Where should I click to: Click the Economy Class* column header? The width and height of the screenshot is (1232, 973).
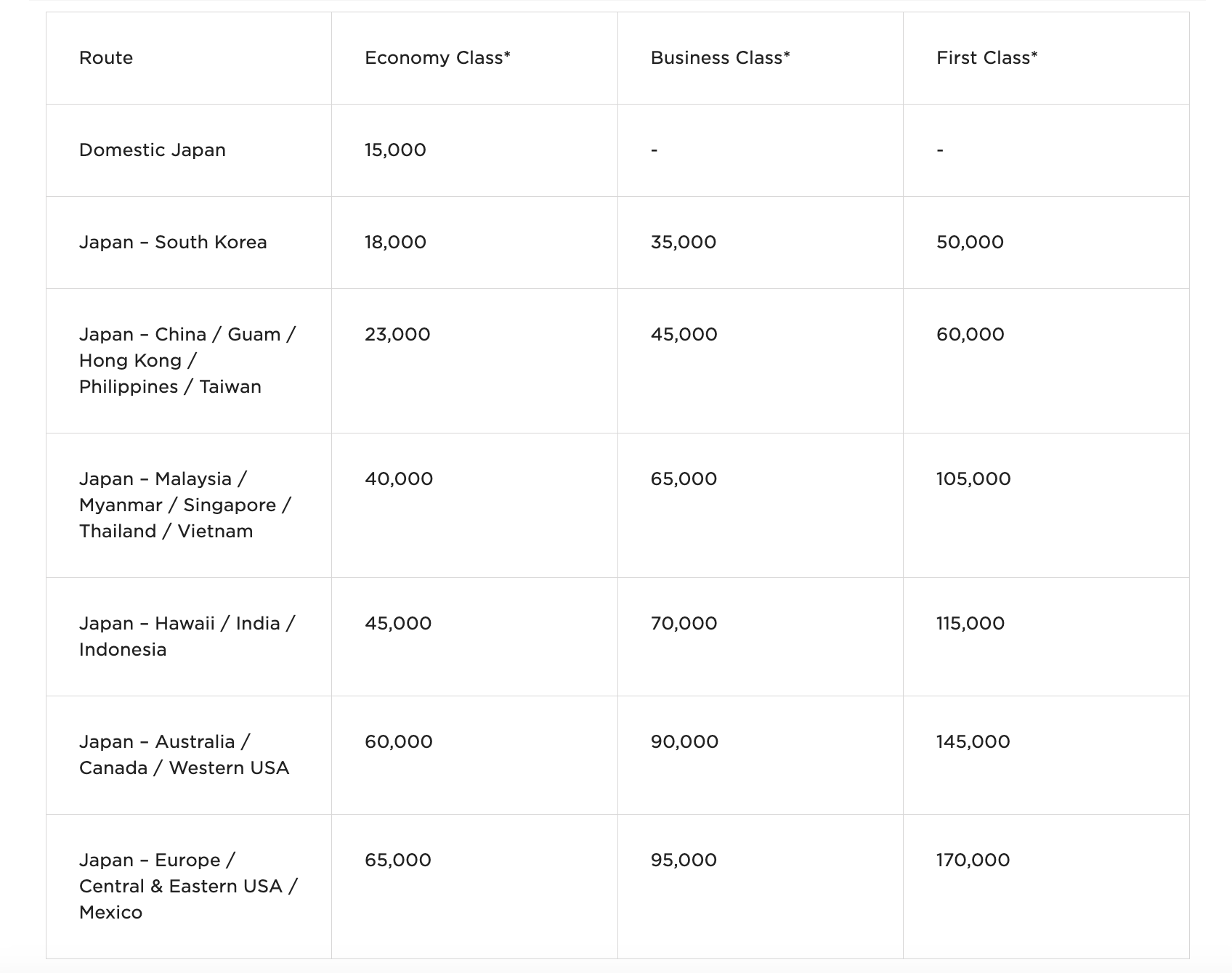pyautogui.click(x=437, y=58)
